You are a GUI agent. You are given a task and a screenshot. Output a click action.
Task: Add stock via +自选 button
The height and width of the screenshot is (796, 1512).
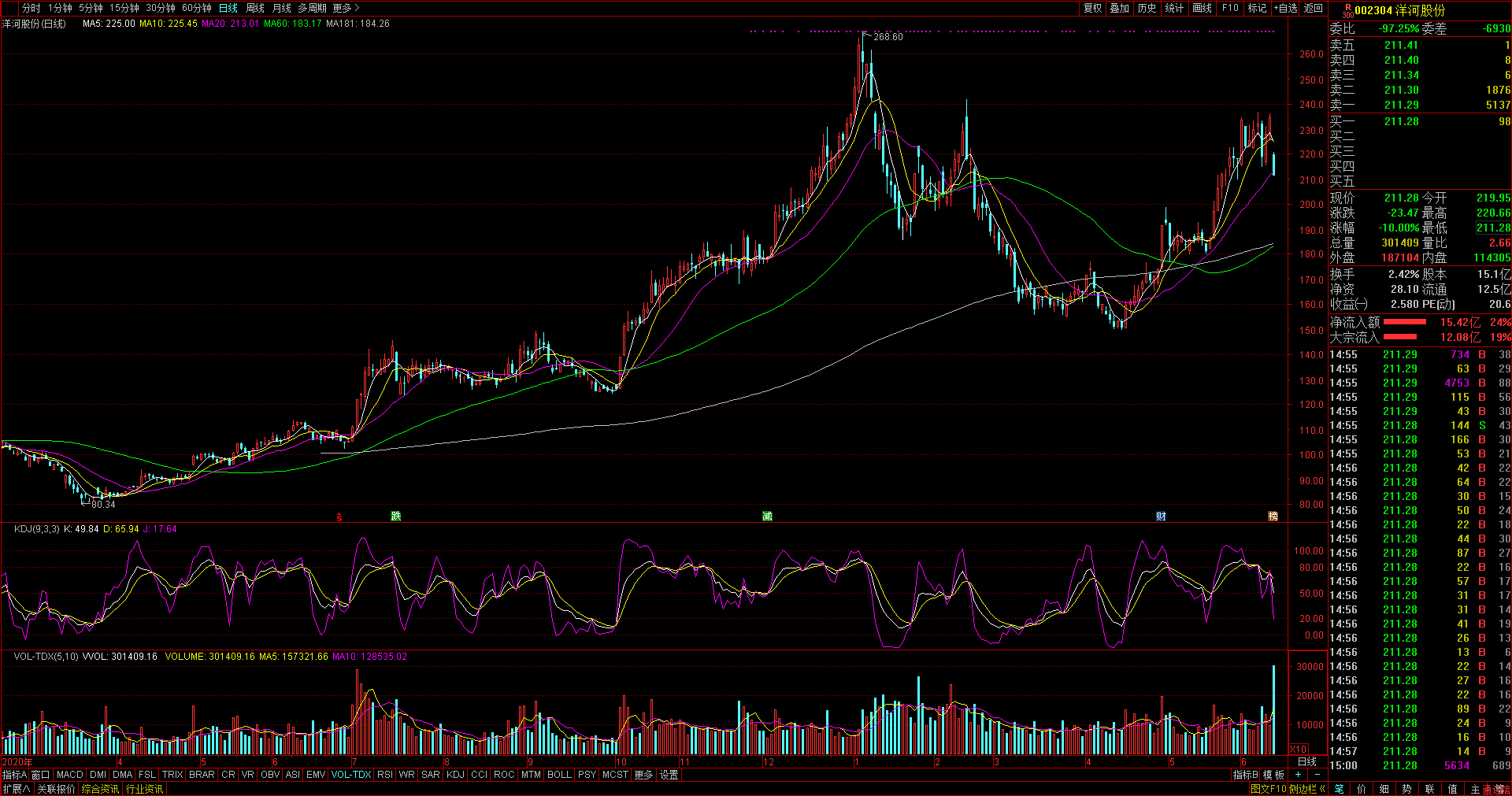[x=1285, y=8]
